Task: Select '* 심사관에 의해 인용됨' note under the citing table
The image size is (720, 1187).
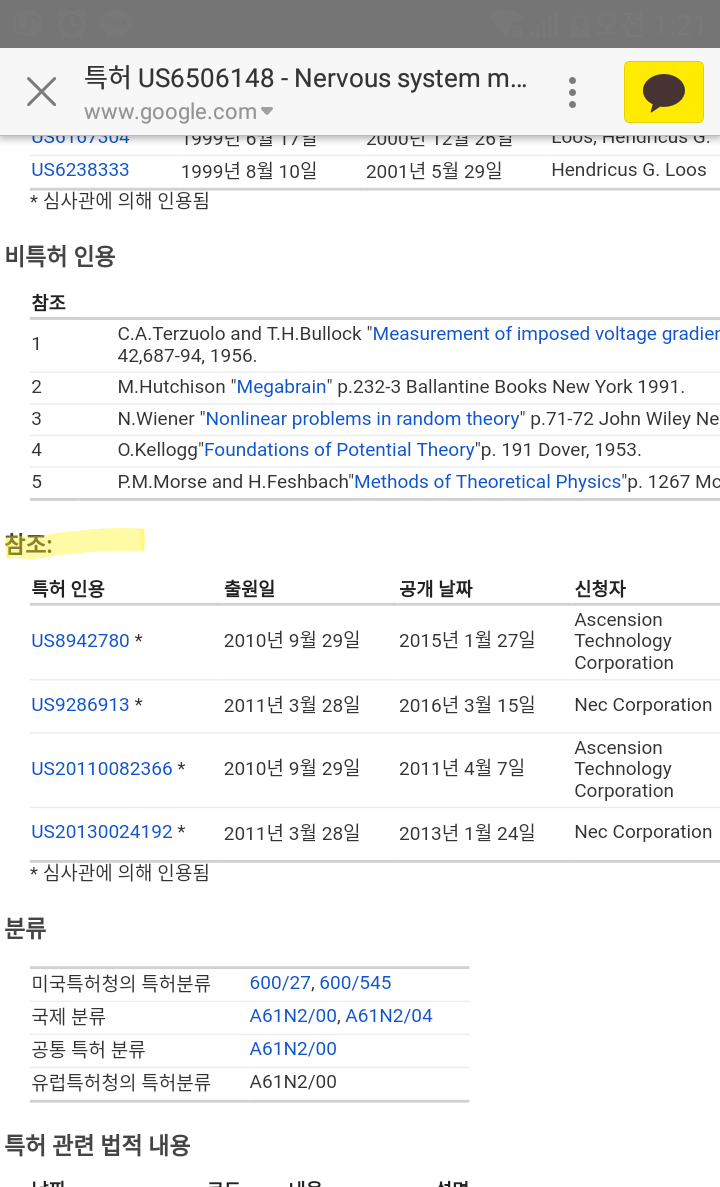Action: pos(120,873)
